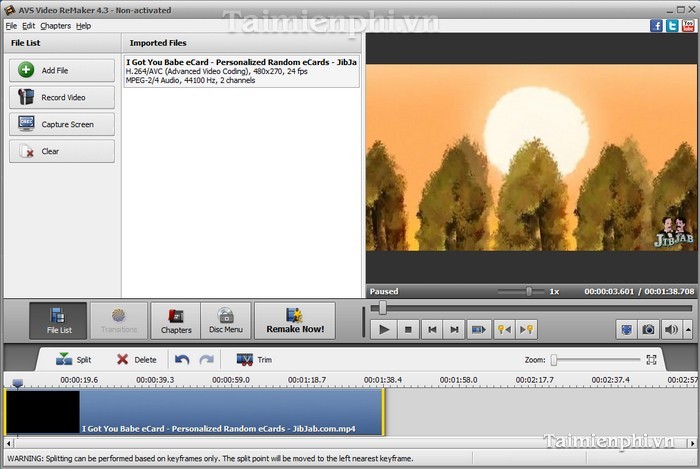Click the timeline scroll right arrow
The height and width of the screenshot is (469, 700).
[x=692, y=444]
